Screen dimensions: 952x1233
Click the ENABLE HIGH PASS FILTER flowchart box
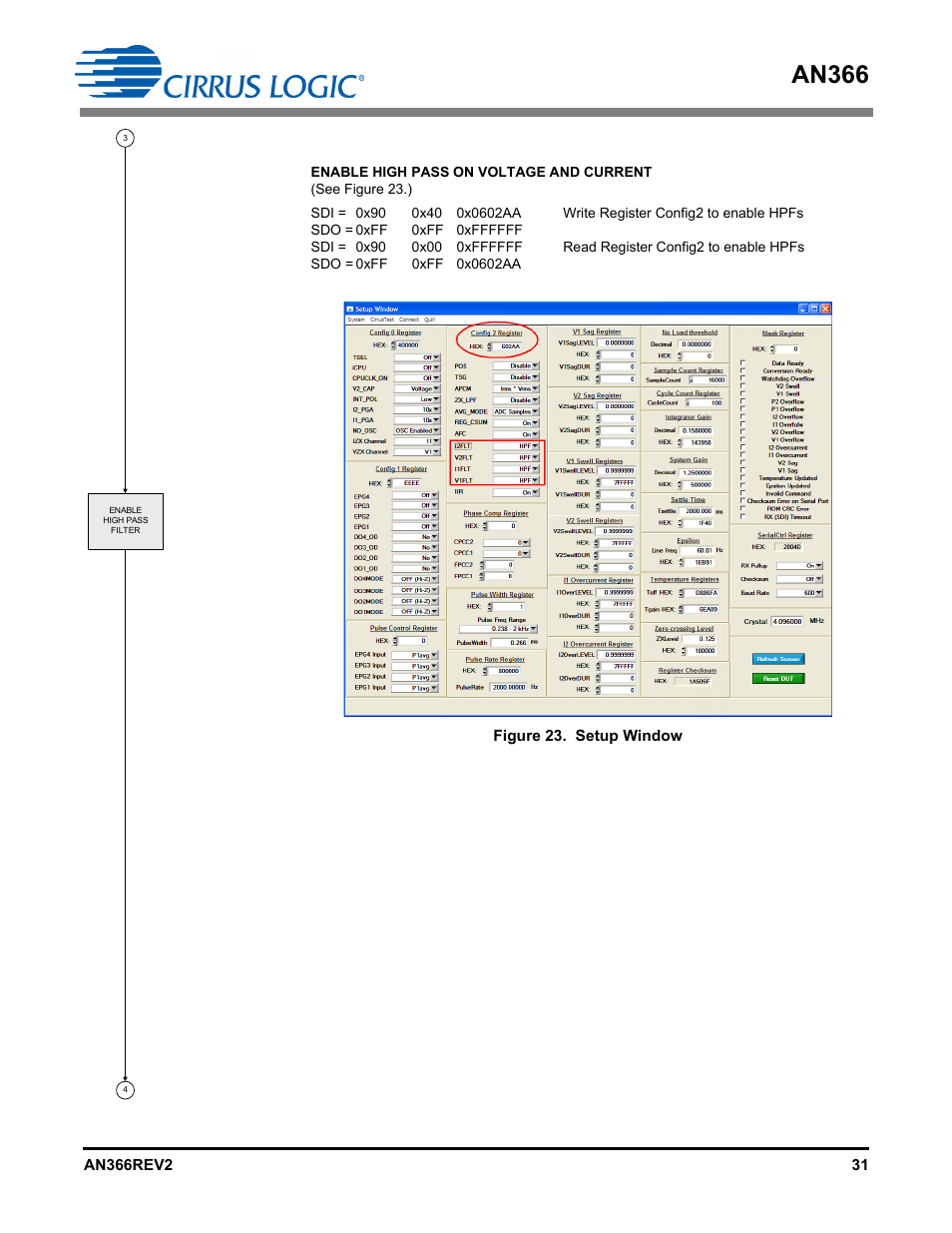click(x=126, y=521)
